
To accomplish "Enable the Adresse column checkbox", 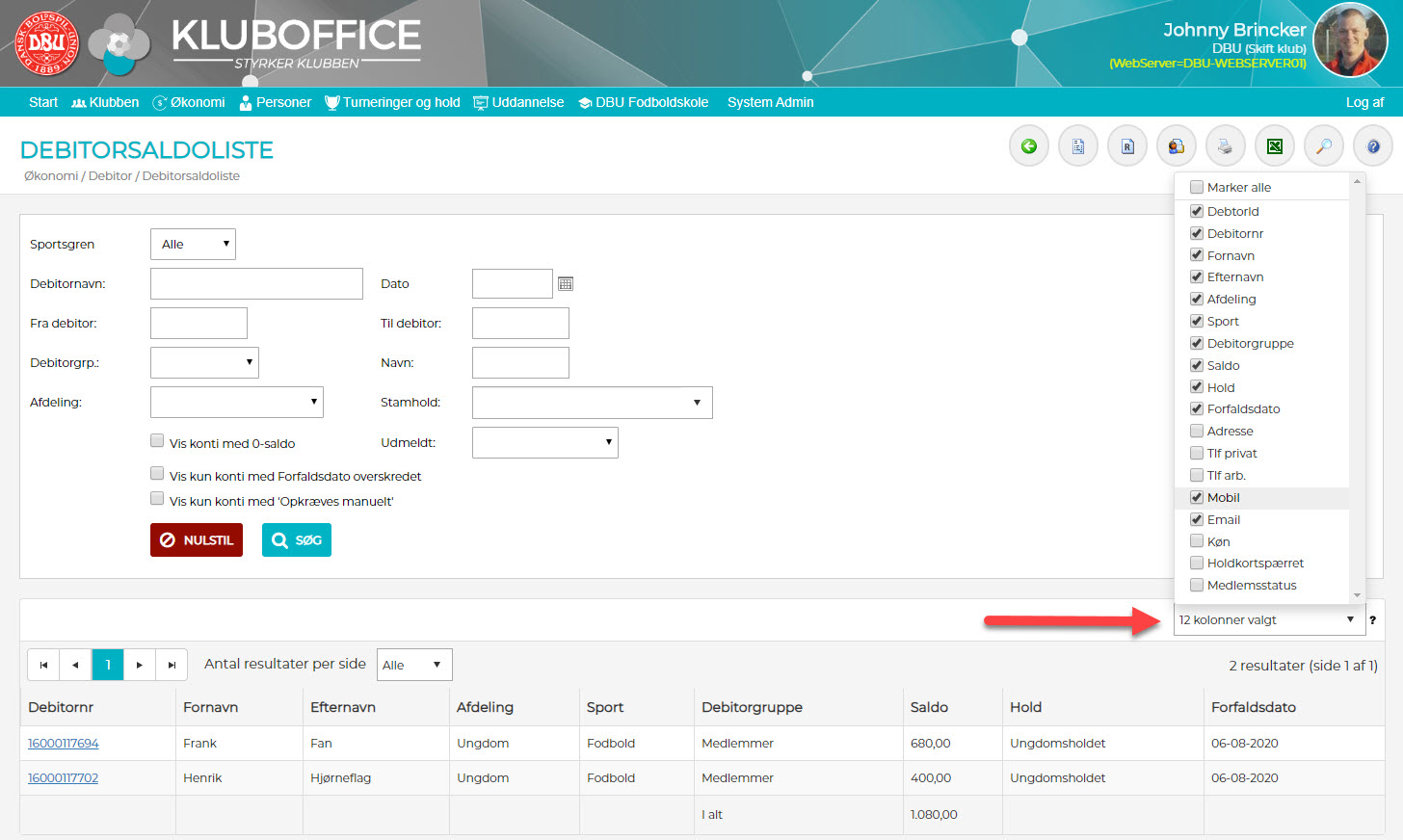I will 1197,431.
